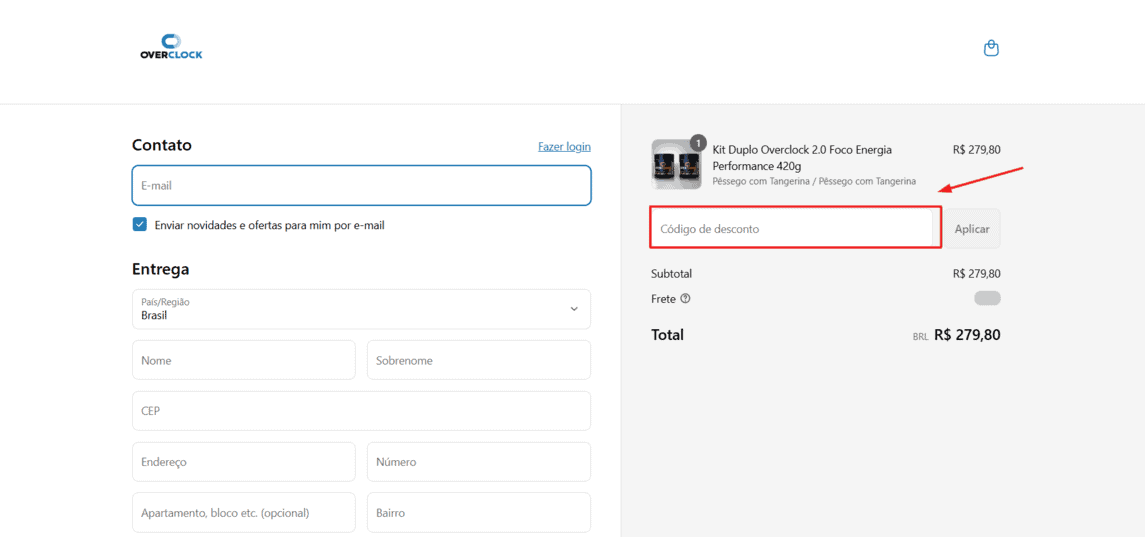The image size is (1145, 537).
Task: Click the Subtotal label
Action: [x=671, y=274]
